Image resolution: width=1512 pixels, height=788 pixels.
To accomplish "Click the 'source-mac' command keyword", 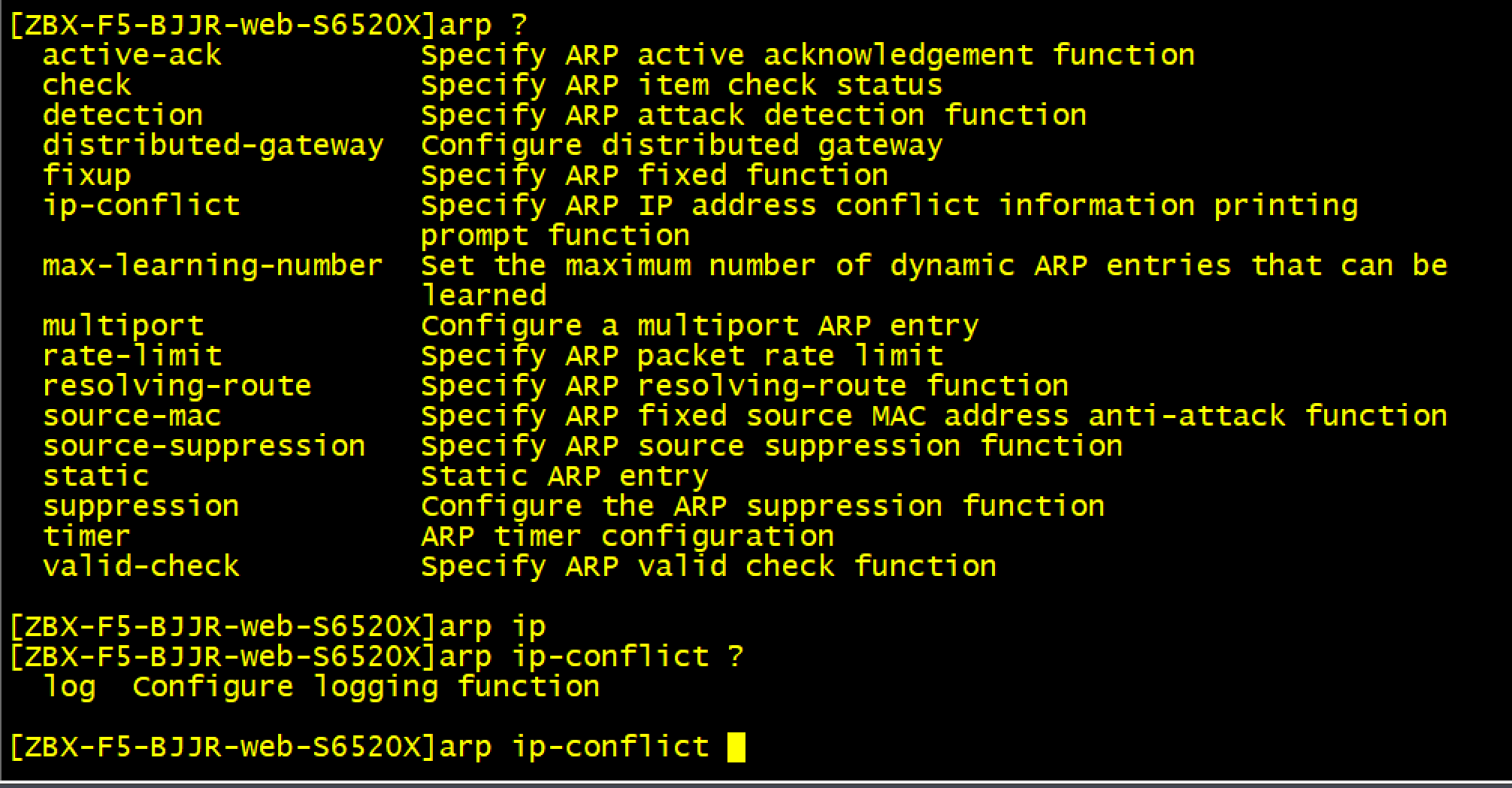I will pos(132,417).
